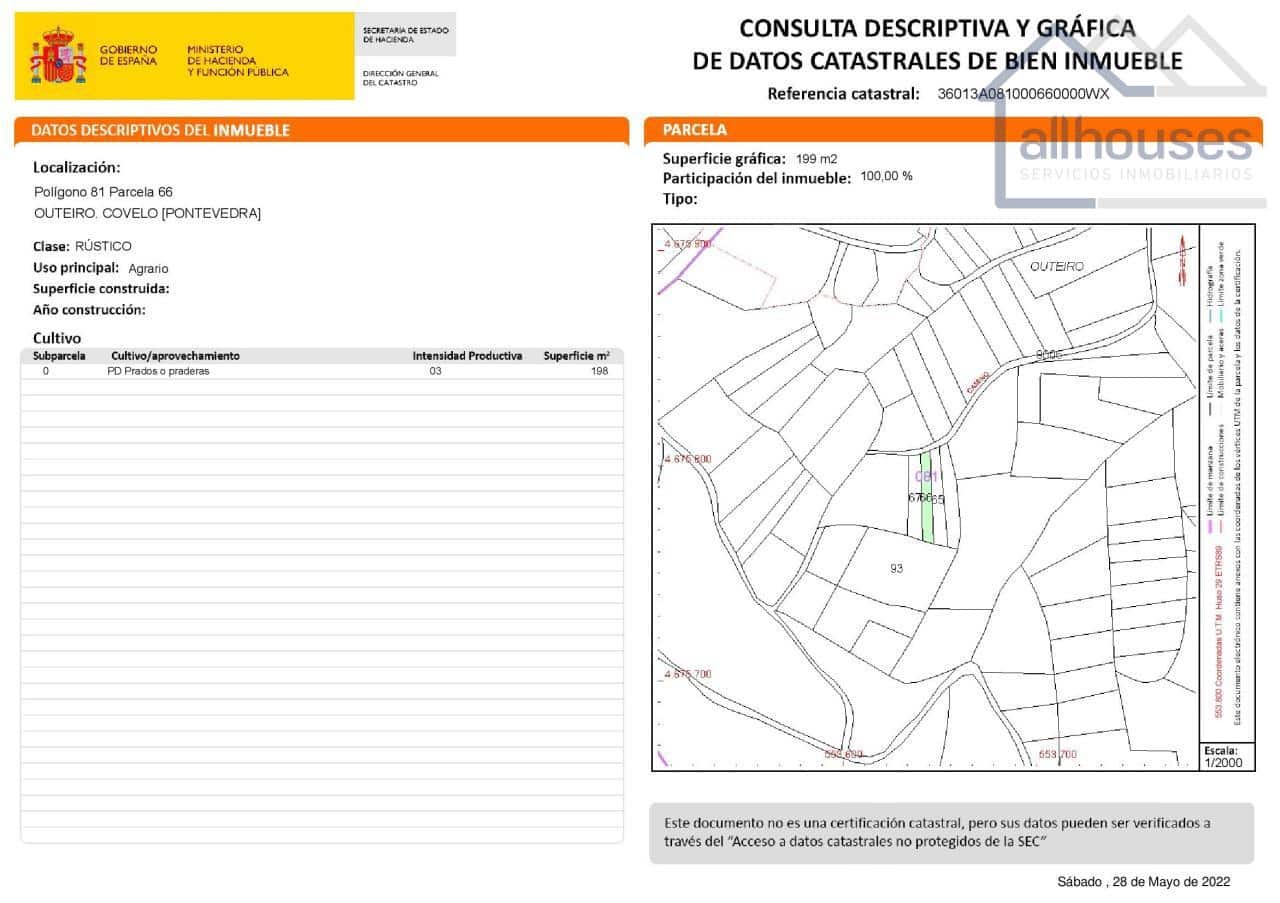Viewport: 1280px width, 903px height.
Task: Click the yellow Gobierno de España banner
Action: click(185, 55)
